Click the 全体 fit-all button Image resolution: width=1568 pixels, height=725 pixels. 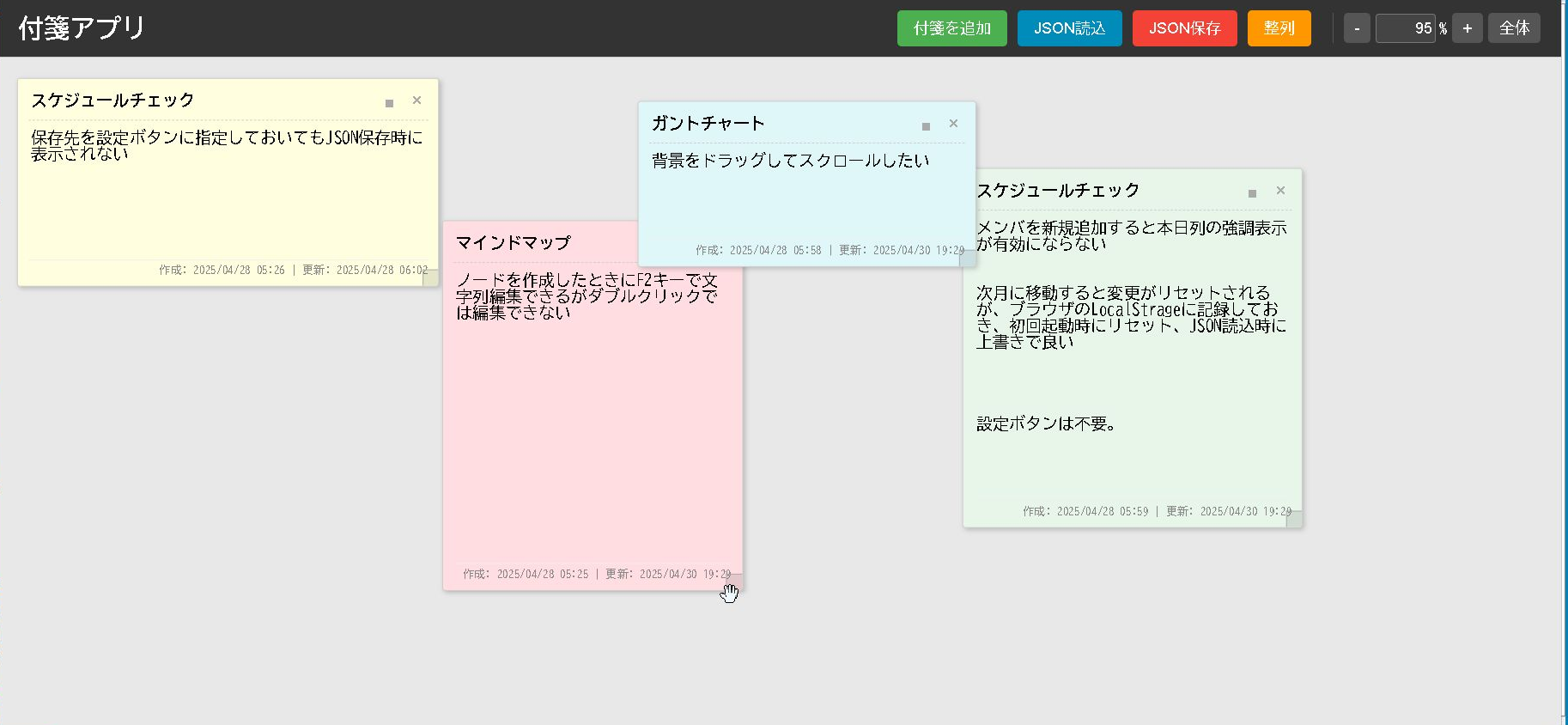point(1514,28)
